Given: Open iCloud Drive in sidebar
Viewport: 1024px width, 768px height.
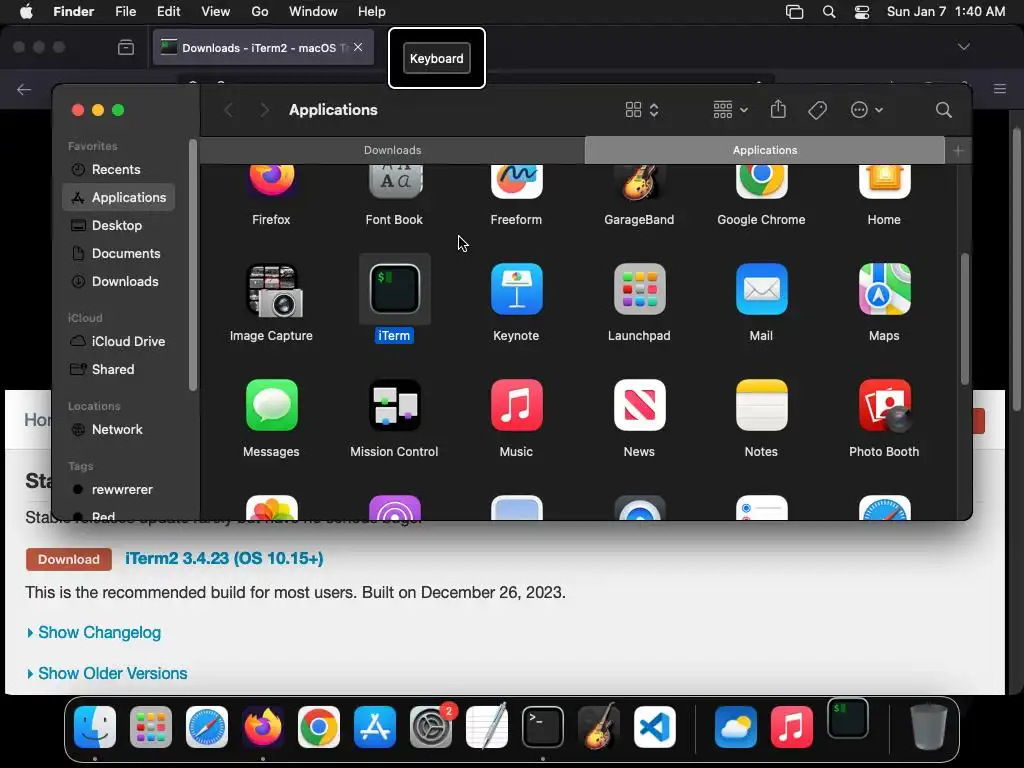Looking at the screenshot, I should [x=120, y=342].
